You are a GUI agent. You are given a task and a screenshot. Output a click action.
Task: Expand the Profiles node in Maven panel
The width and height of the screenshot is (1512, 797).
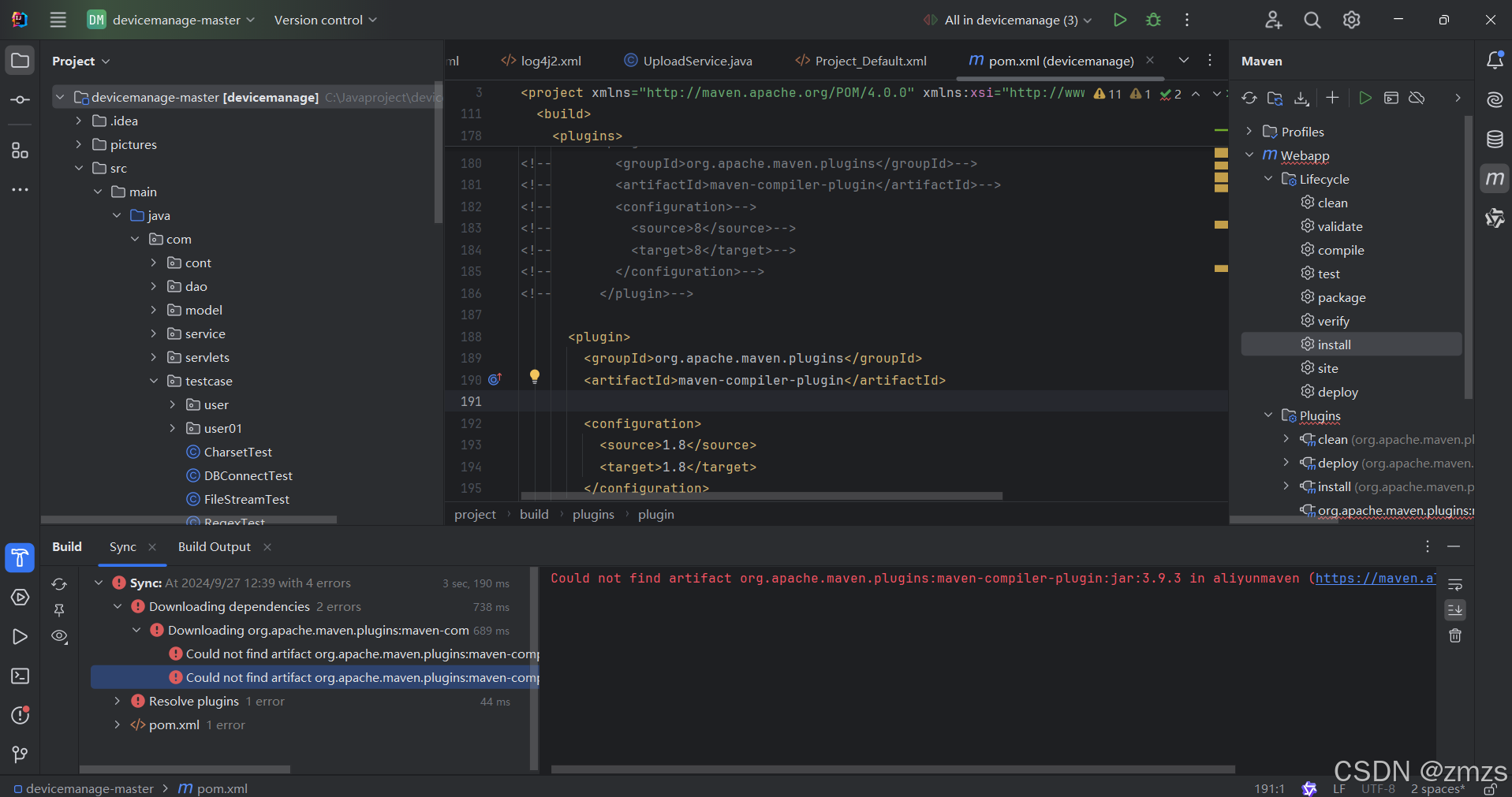click(x=1250, y=131)
